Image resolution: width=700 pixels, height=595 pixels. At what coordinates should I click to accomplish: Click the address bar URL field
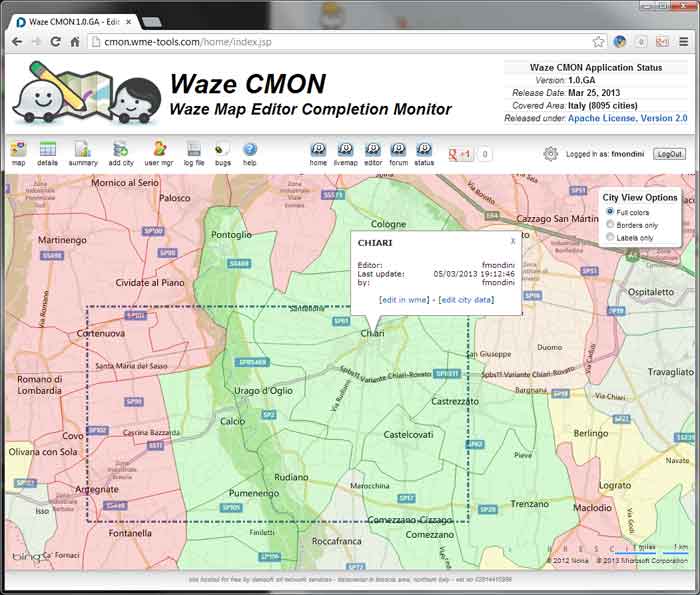coord(339,42)
